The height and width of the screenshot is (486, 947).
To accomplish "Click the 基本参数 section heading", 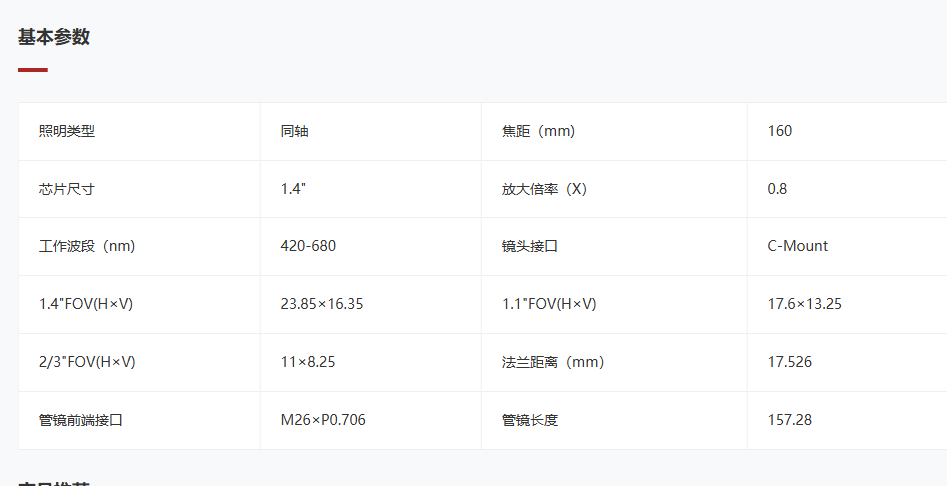I will coord(54,37).
